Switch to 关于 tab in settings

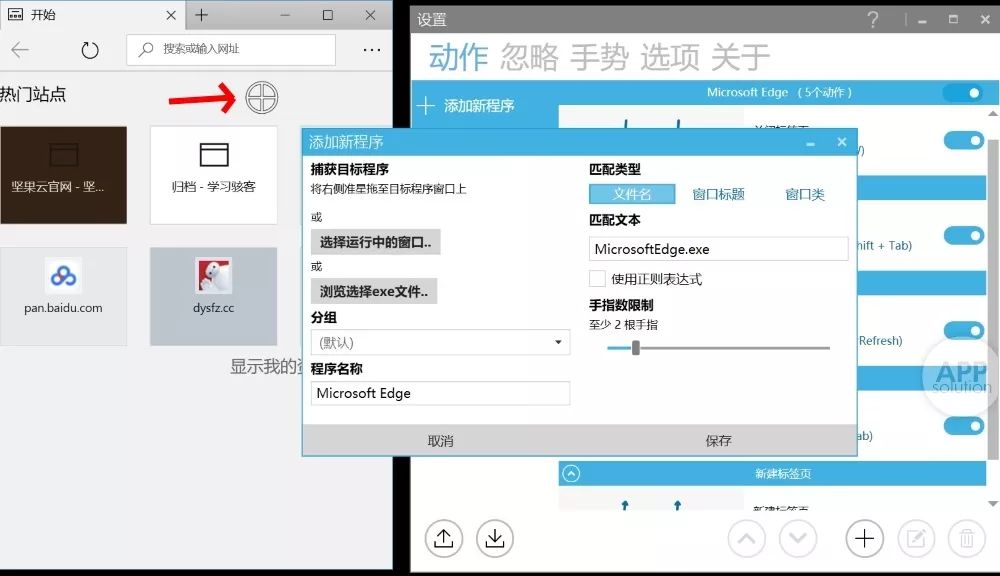click(740, 57)
